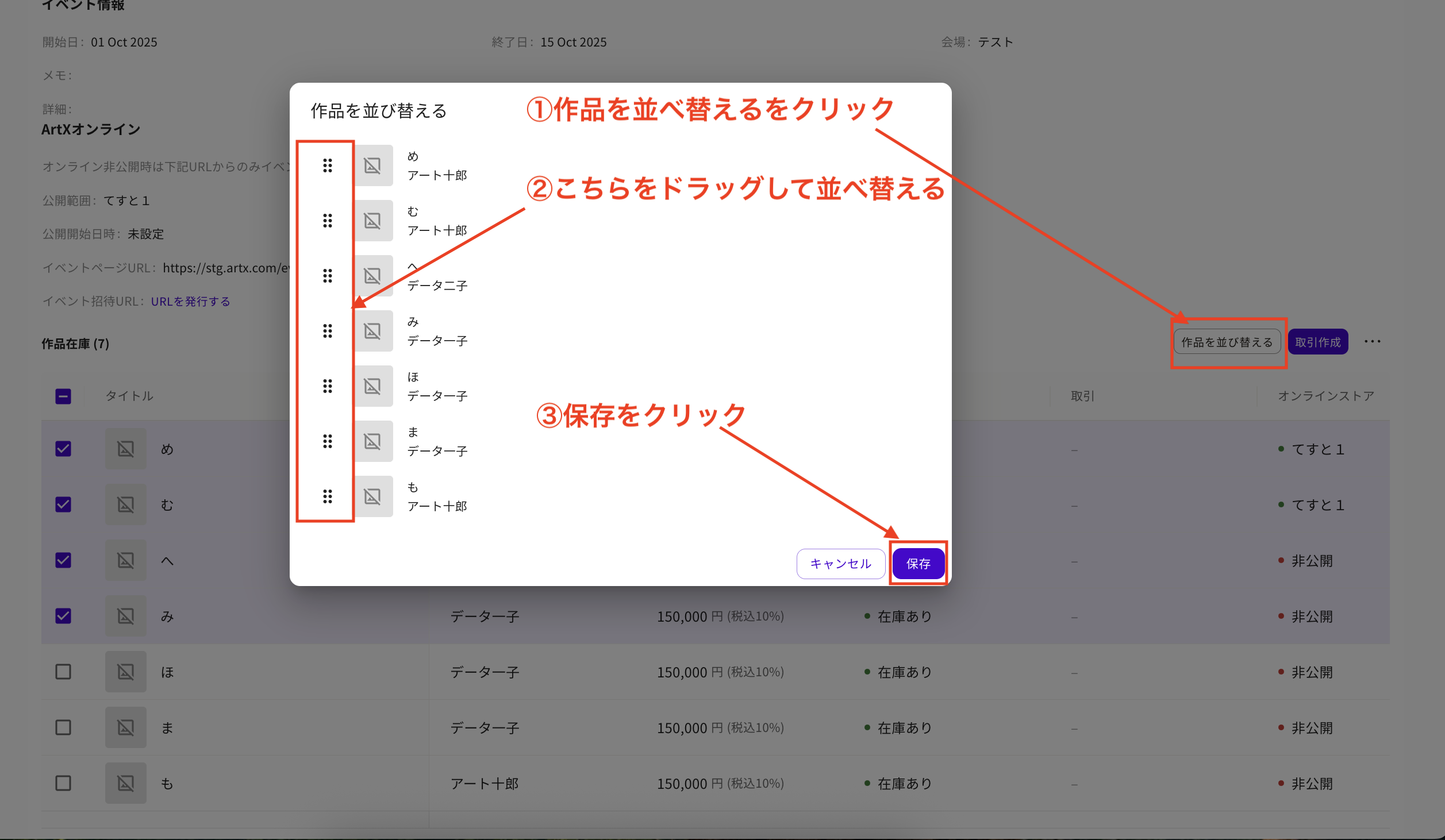Click URLを発行する link

click(x=190, y=302)
